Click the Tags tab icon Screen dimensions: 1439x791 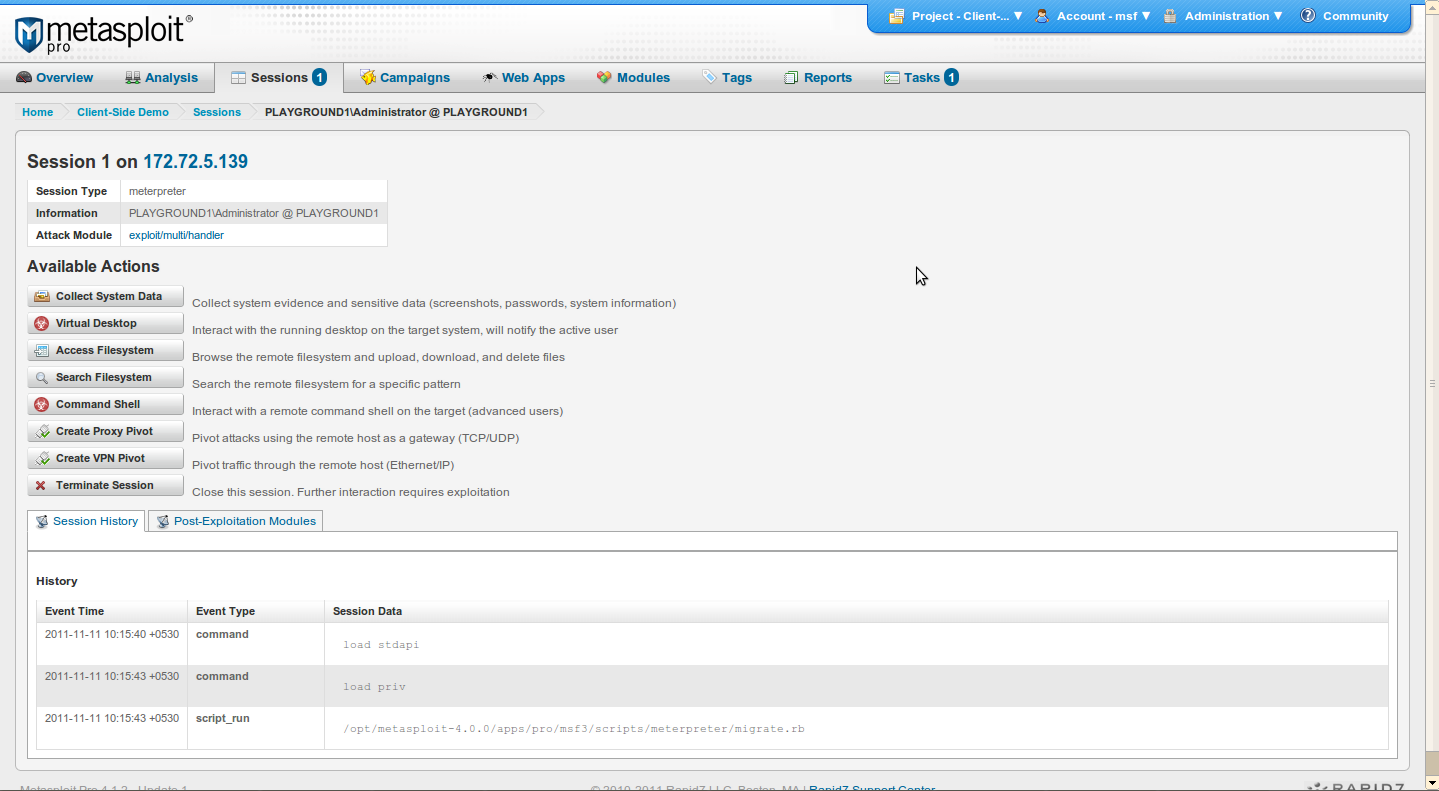709,77
